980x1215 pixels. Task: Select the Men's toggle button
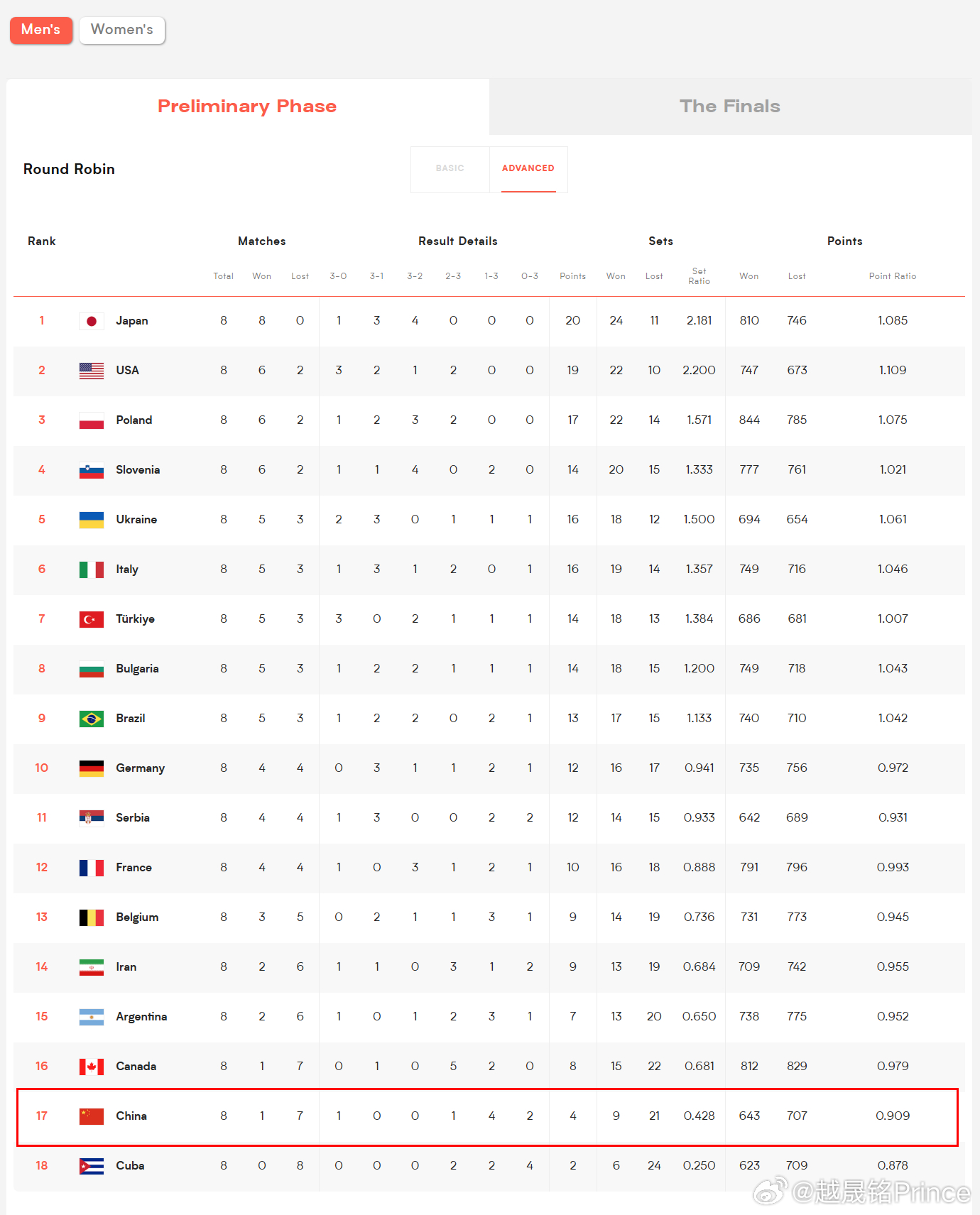pyautogui.click(x=41, y=30)
